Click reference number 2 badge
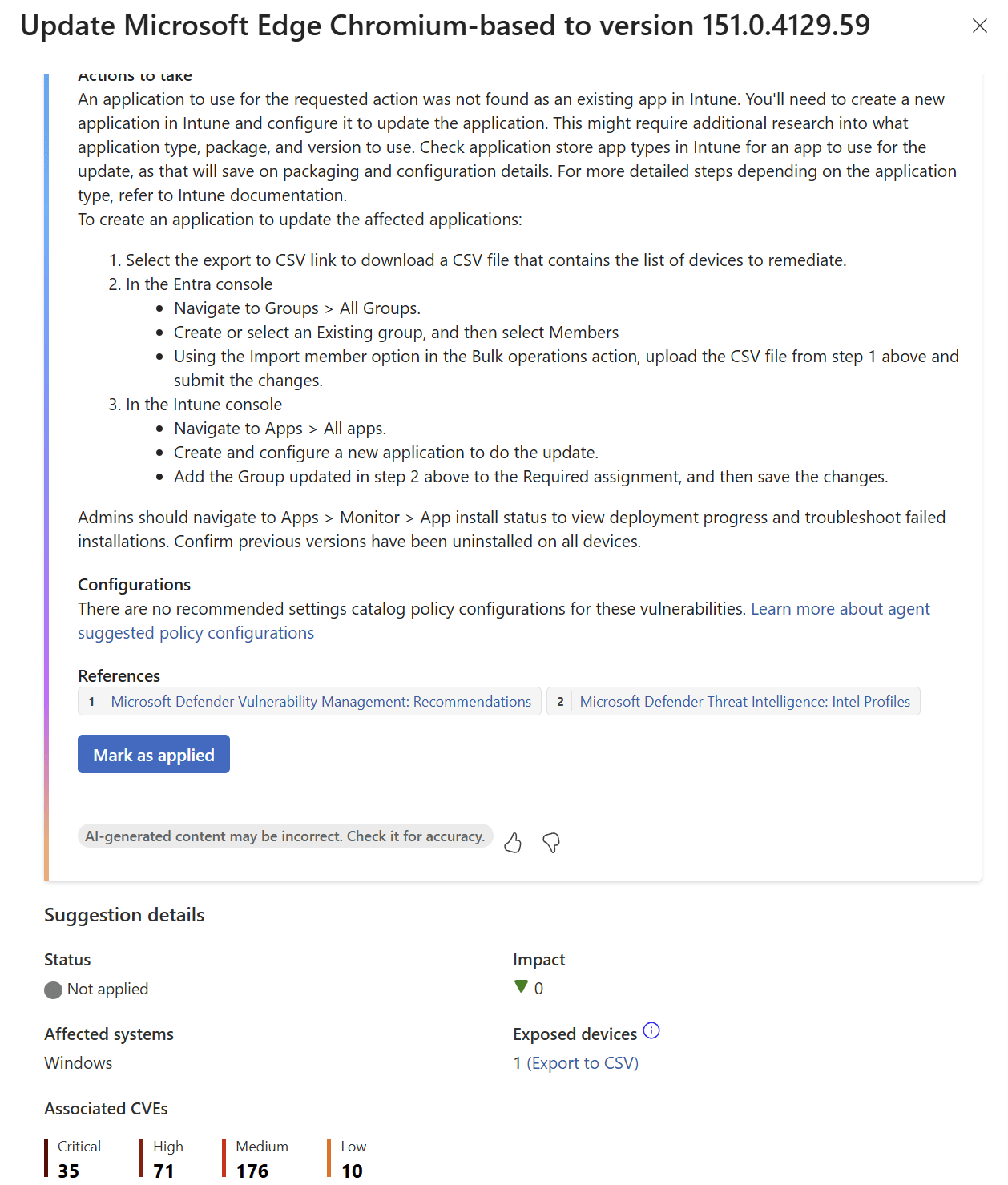The height and width of the screenshot is (1185, 1008). point(560,702)
